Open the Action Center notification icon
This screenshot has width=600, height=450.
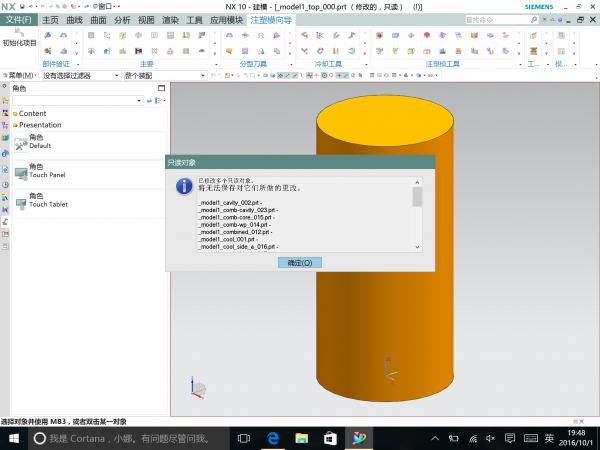point(510,438)
